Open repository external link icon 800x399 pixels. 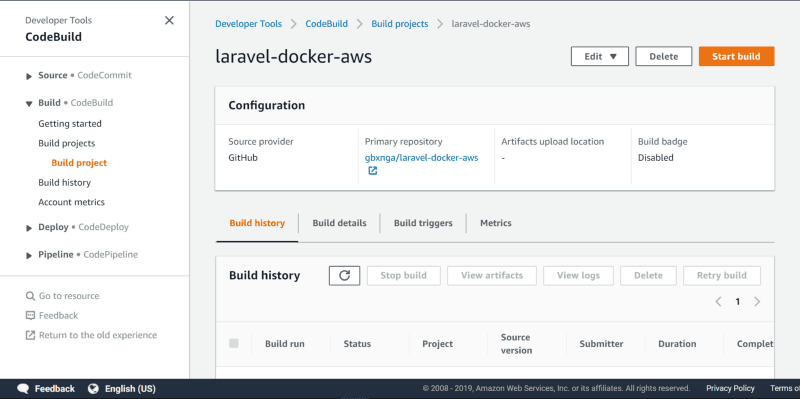372,171
